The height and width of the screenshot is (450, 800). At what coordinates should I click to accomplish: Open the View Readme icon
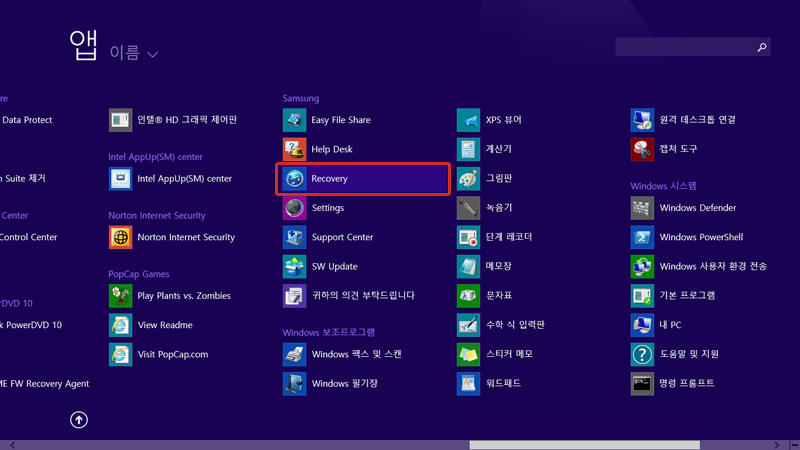coord(120,325)
